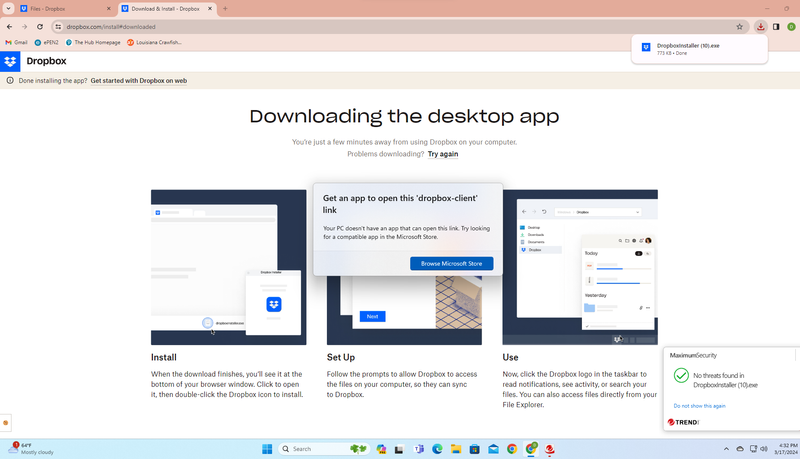Viewport: 800px width, 459px height.
Task: Click the info icon beside Done installing
Action: pyautogui.click(x=10, y=81)
